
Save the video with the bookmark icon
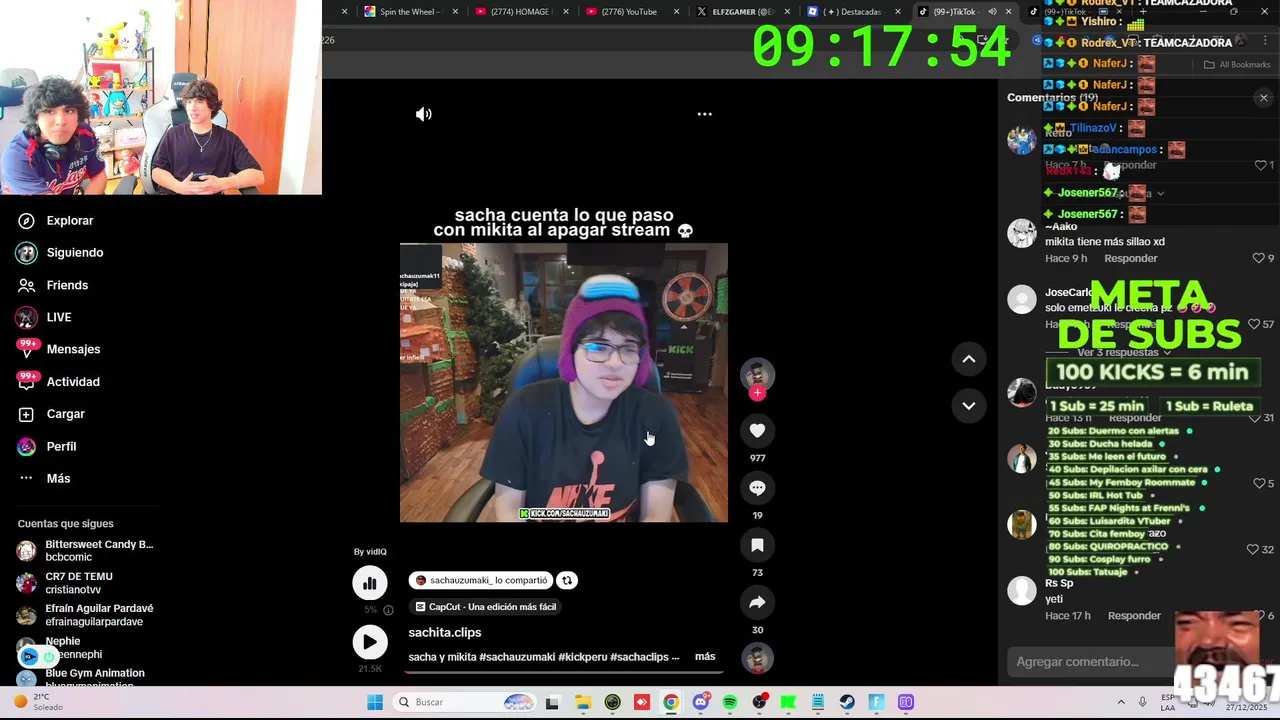click(757, 545)
